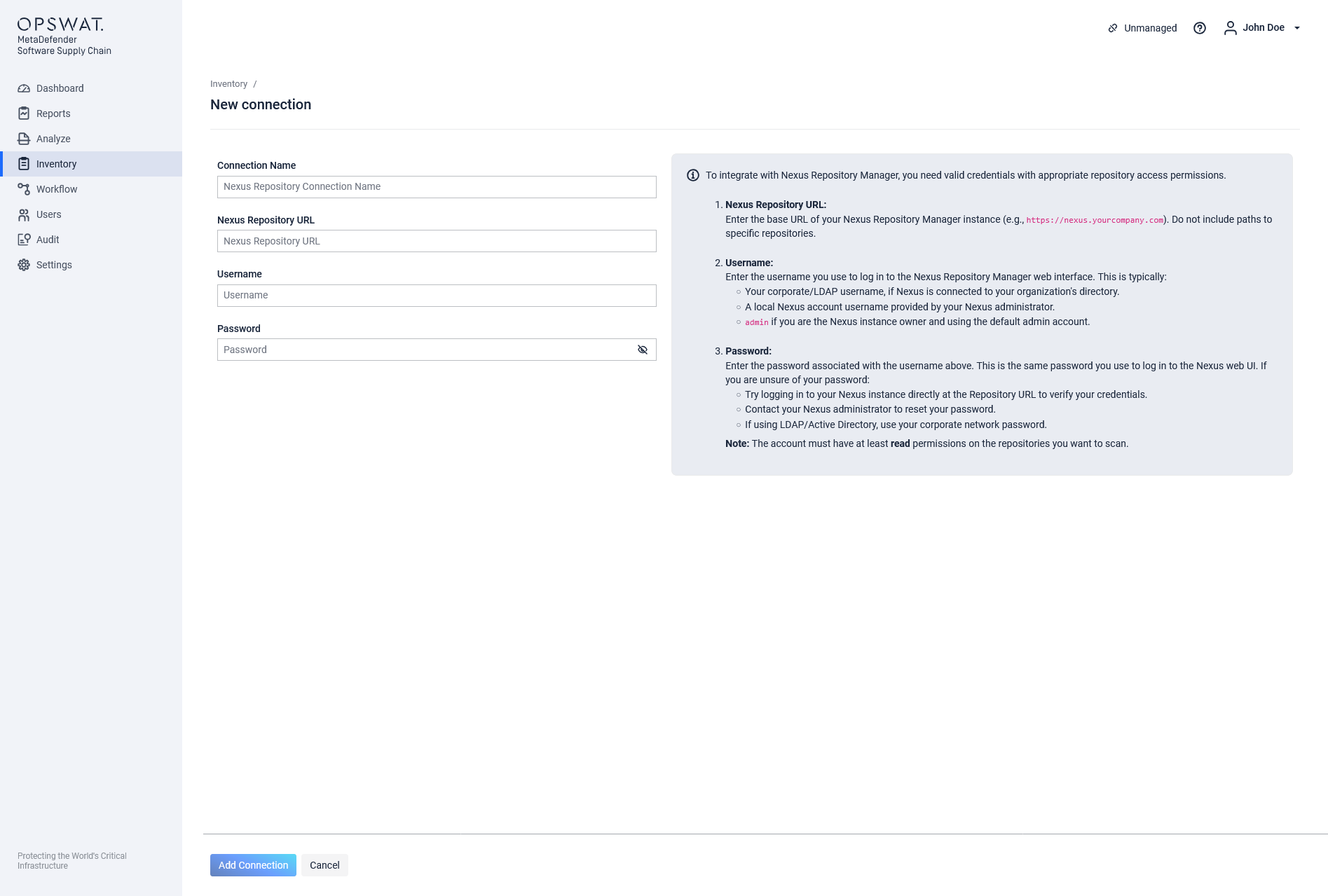
Task: Click the Unmanaged link status icon
Action: (x=1113, y=28)
